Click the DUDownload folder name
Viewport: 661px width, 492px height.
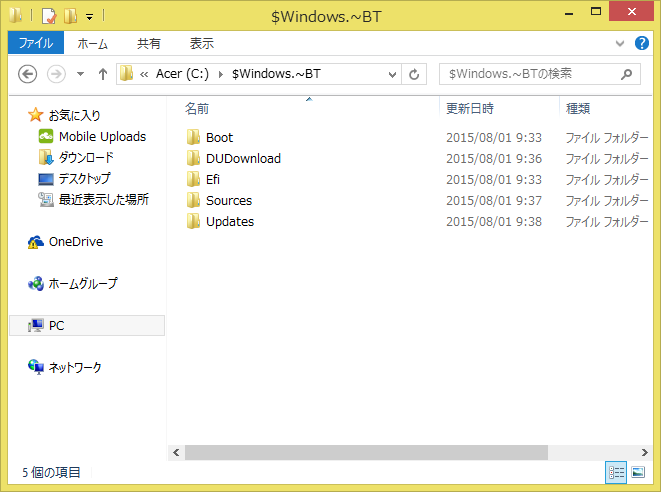tap(243, 159)
